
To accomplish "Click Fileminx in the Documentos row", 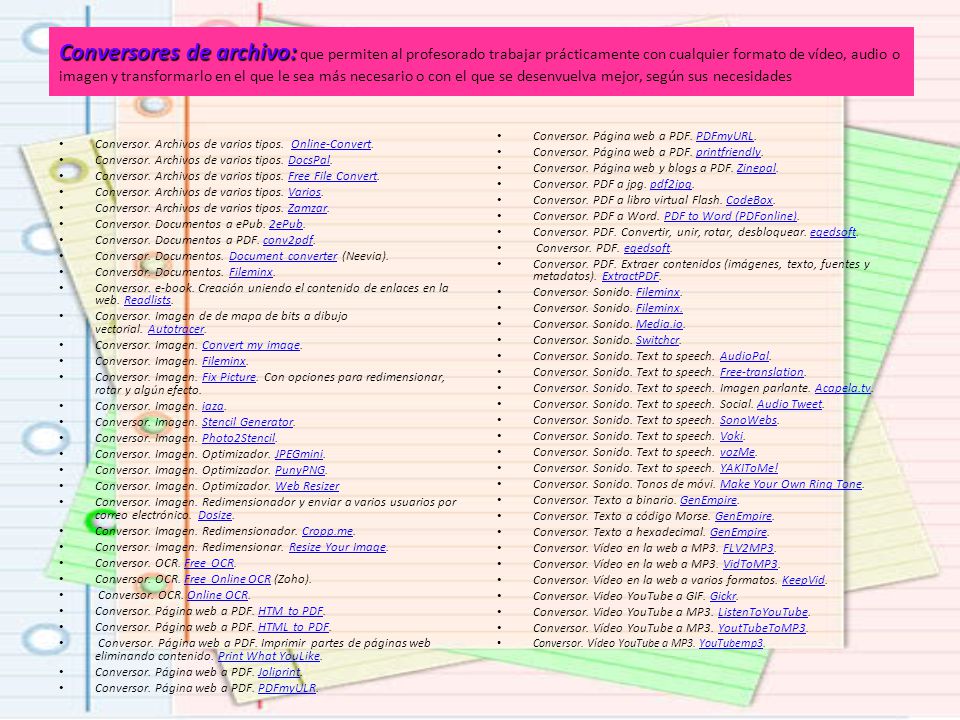I will coord(251,272).
